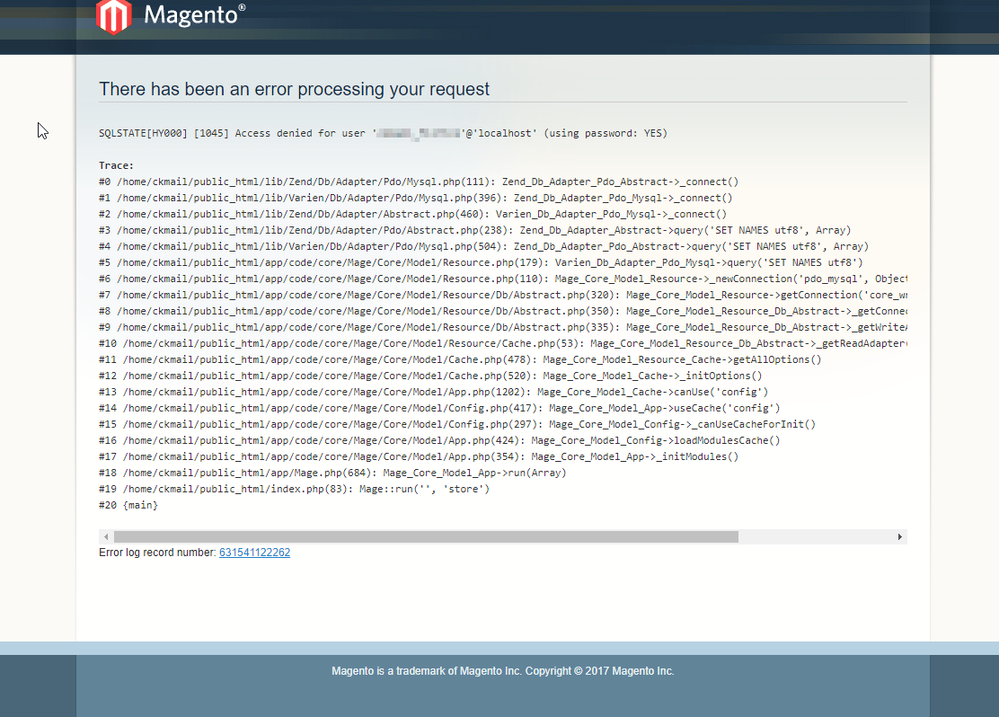This screenshot has height=717, width=999.
Task: Click trace line #6 Resource.php(110)
Action: 503,279
